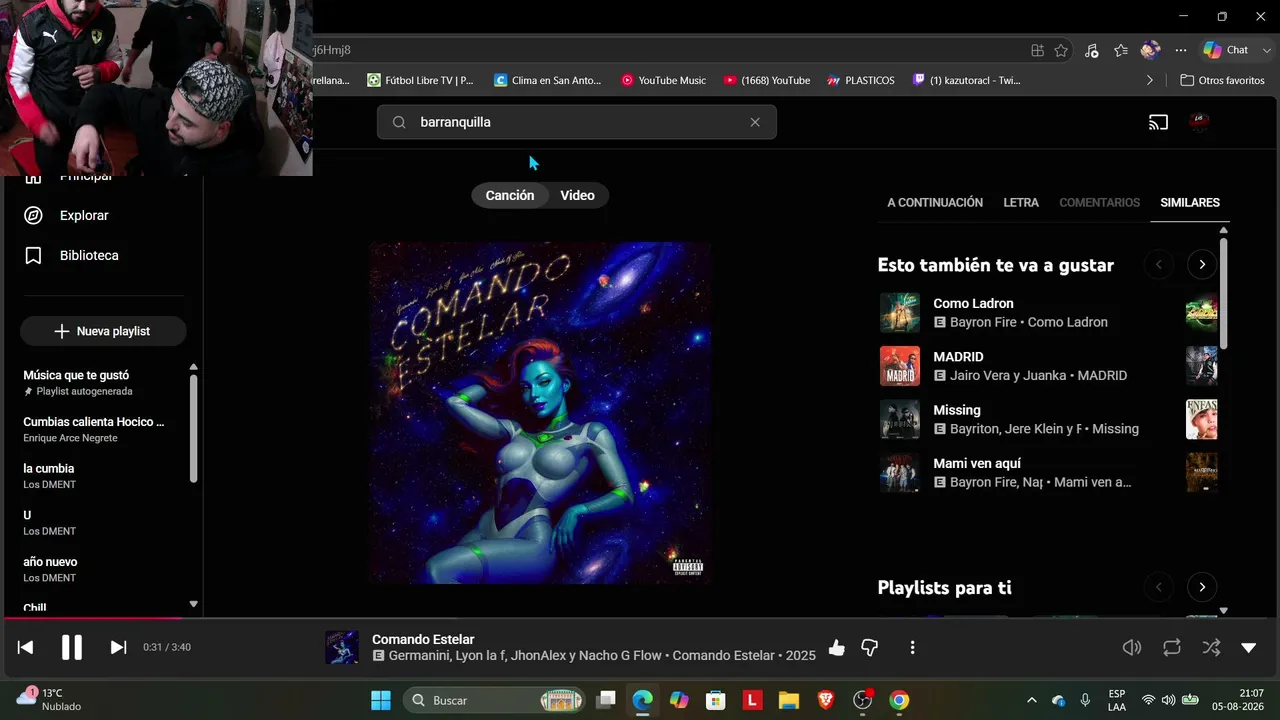Next arrow in Esto también te va a gustar
Image resolution: width=1280 pixels, height=720 pixels.
pos(1202,265)
